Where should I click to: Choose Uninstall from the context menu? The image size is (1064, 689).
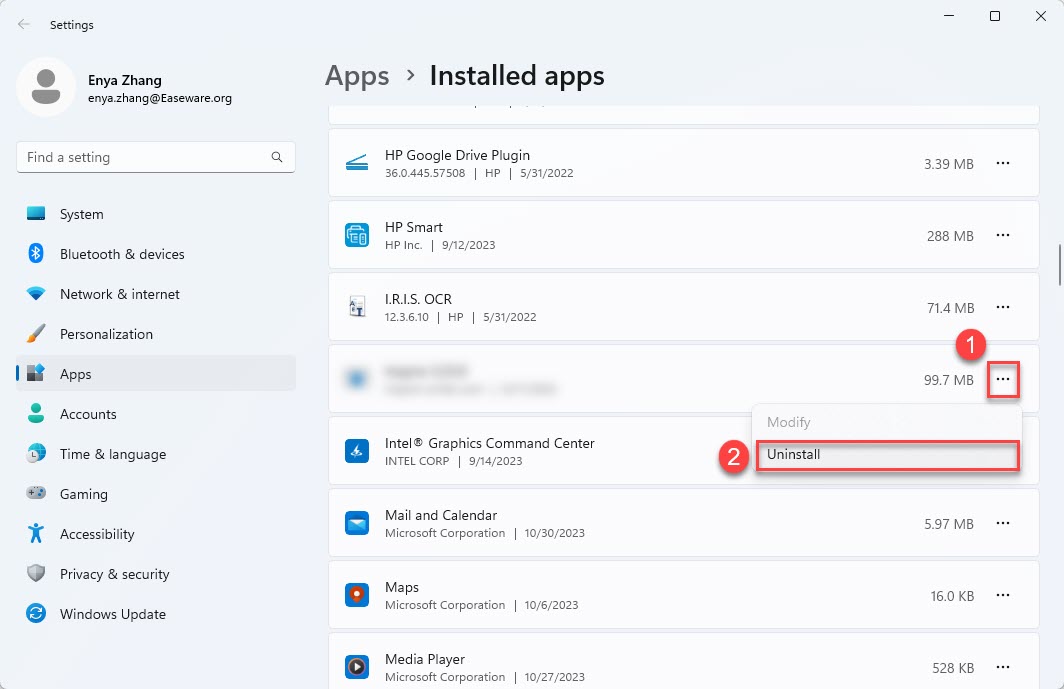click(886, 455)
